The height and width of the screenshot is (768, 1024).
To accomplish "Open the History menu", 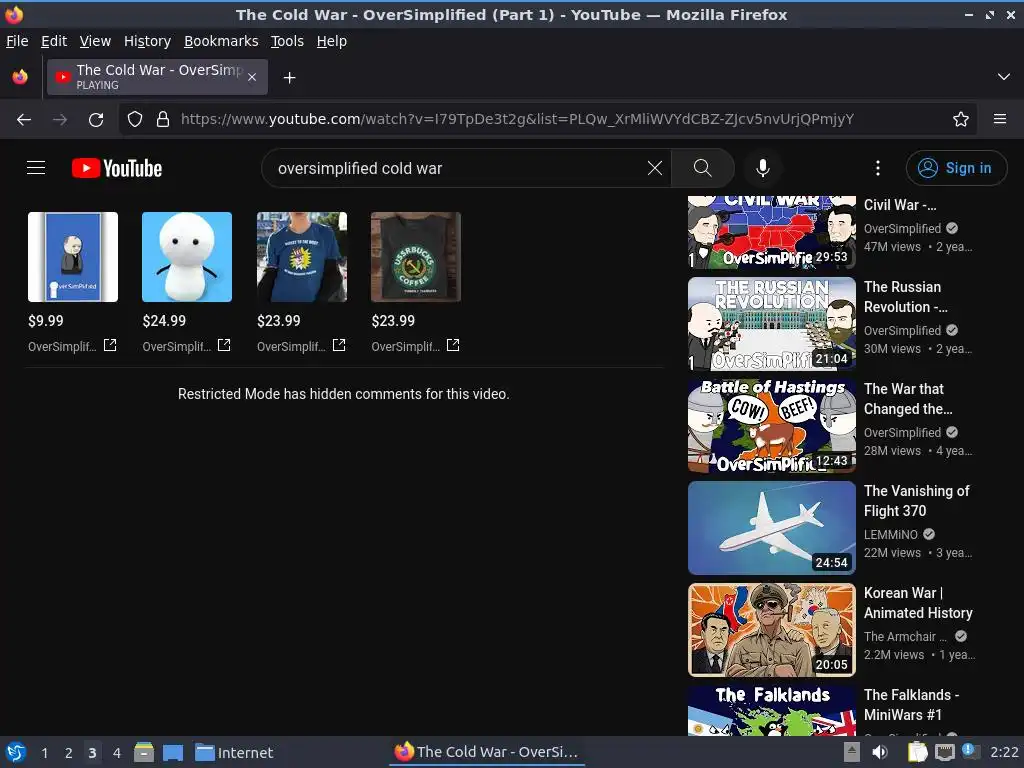I will pyautogui.click(x=148, y=41).
